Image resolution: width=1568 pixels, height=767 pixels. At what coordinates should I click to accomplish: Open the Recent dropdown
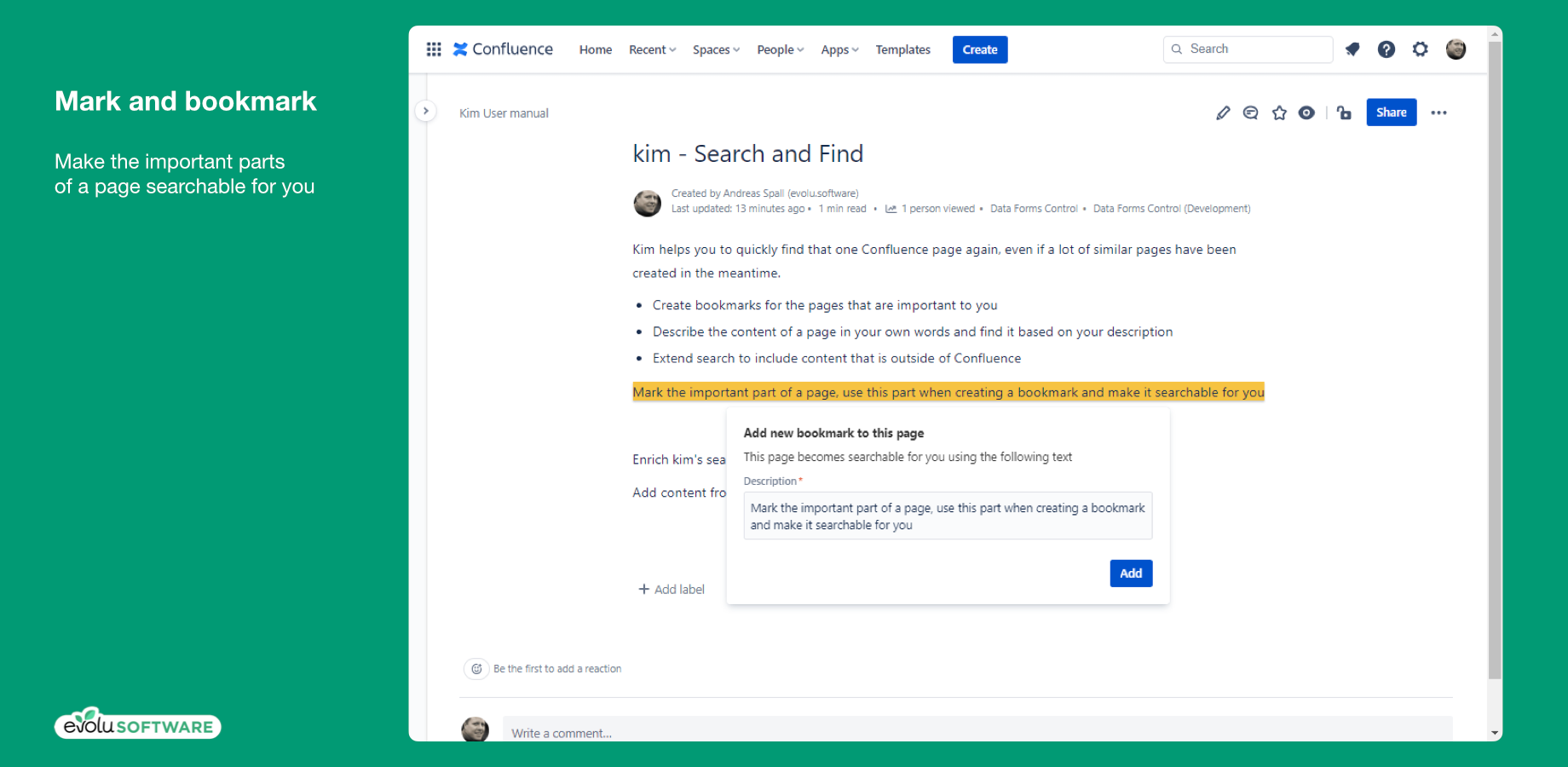653,49
